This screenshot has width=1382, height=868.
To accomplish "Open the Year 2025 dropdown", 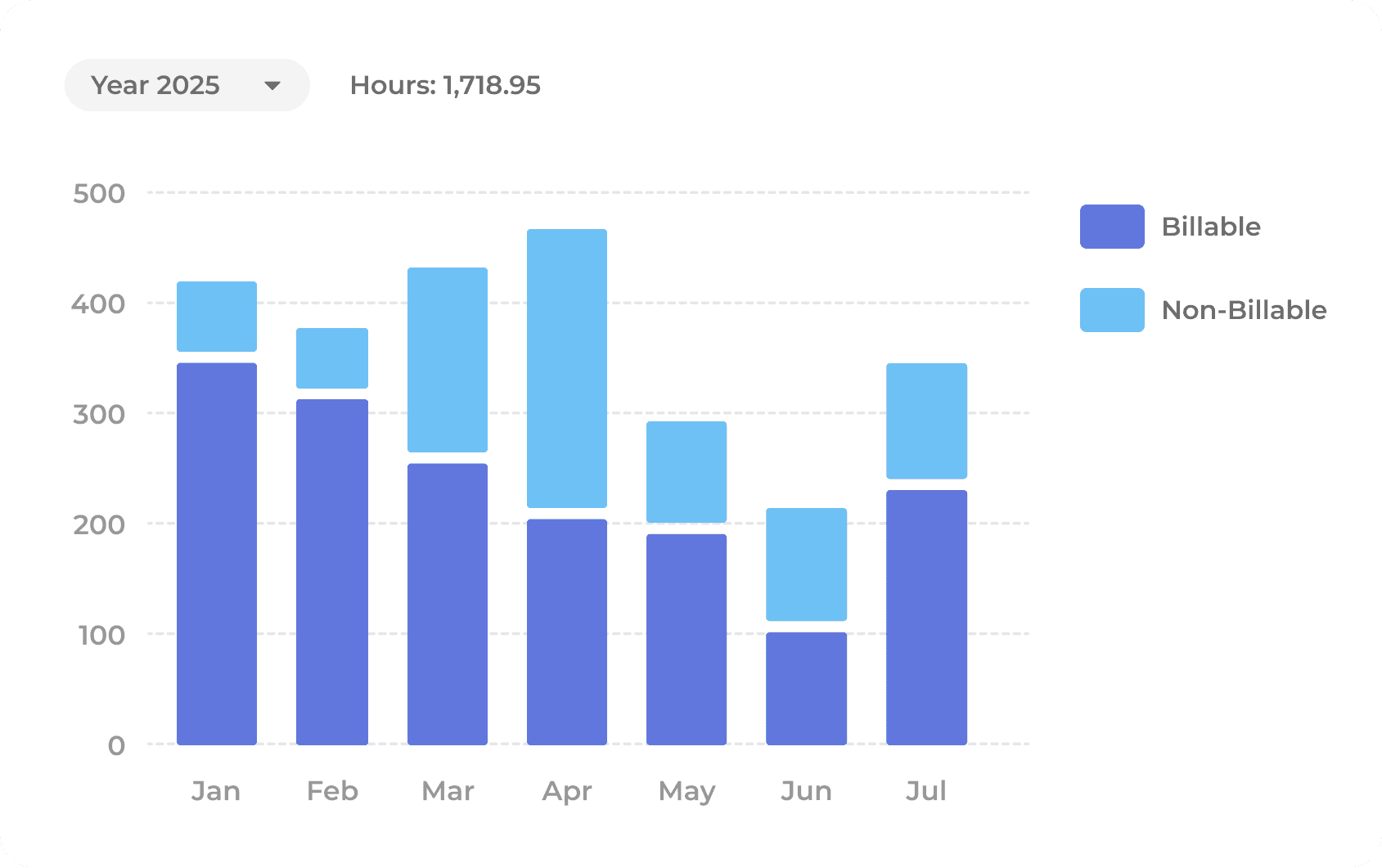I will (187, 84).
